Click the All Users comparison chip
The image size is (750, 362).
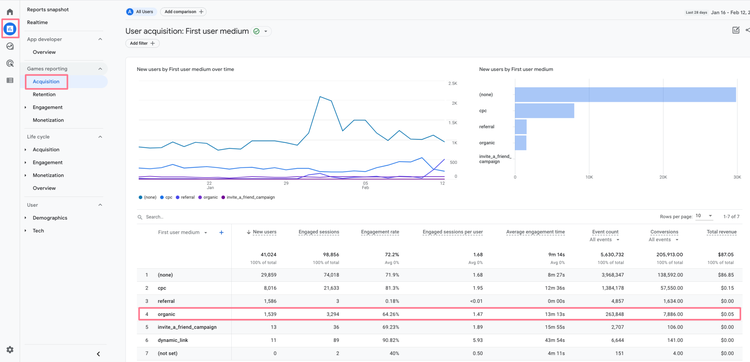[141, 11]
